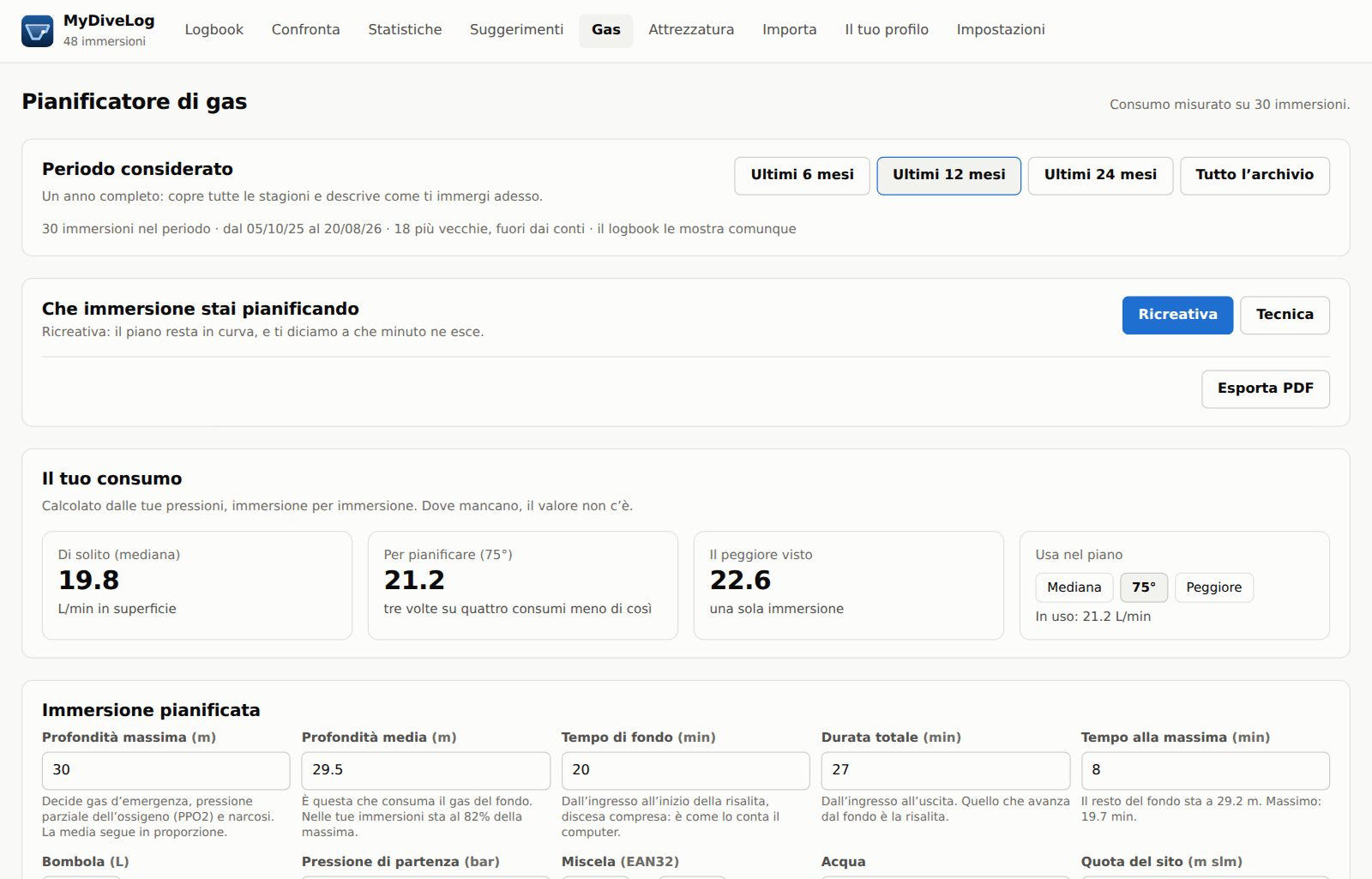The height and width of the screenshot is (879, 1372).
Task: Open the Attrezzatura section
Action: click(691, 30)
